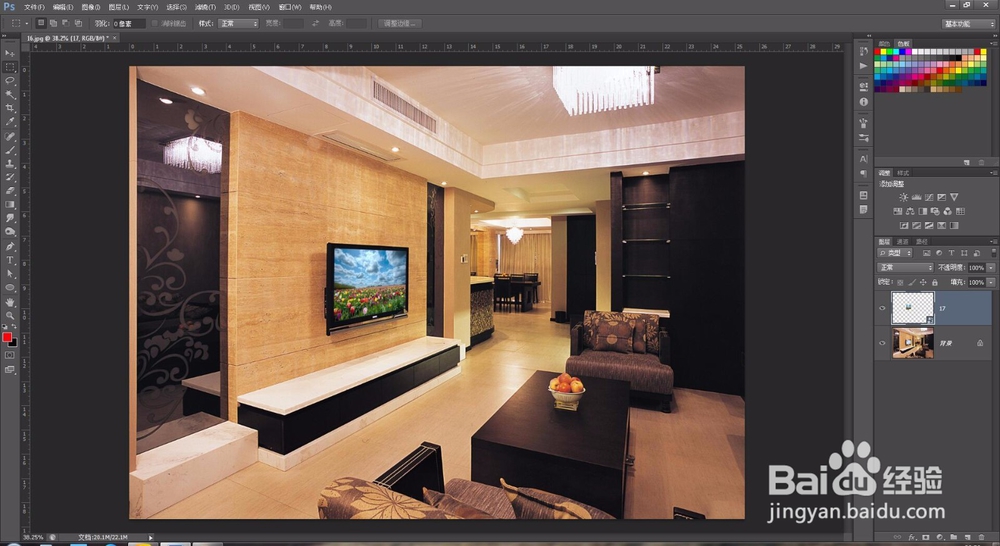Open the Layer menu

click(119, 7)
